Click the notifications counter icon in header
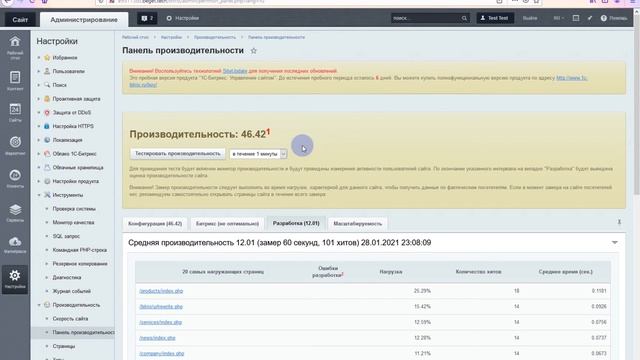Screen dimensions: 640x360 click(x=147, y=18)
